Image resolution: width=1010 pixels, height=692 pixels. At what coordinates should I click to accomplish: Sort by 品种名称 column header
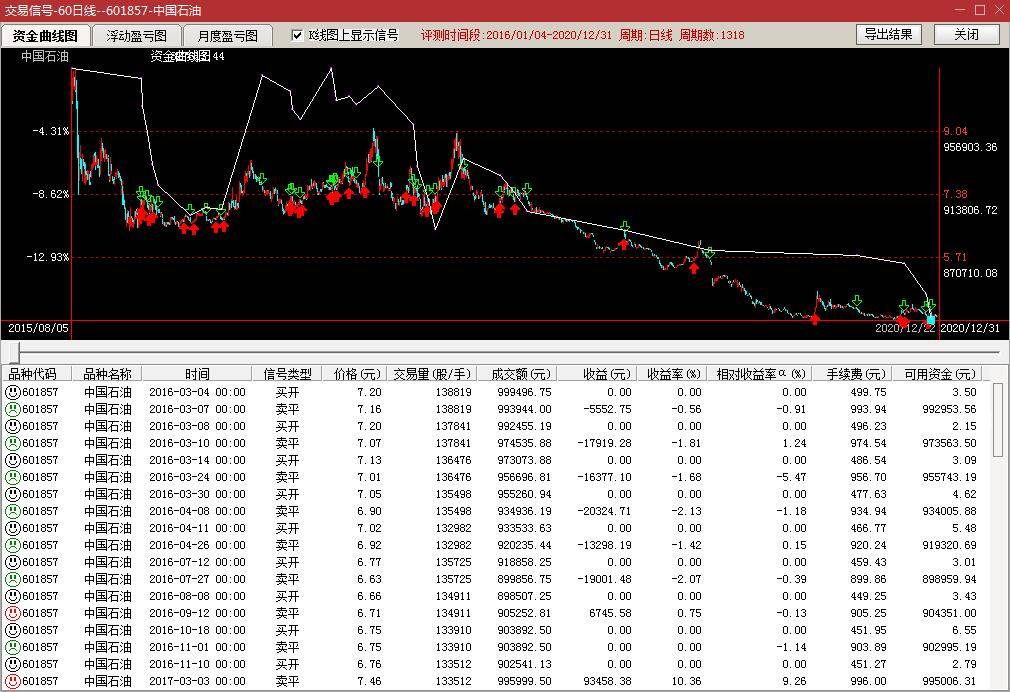click(x=107, y=374)
